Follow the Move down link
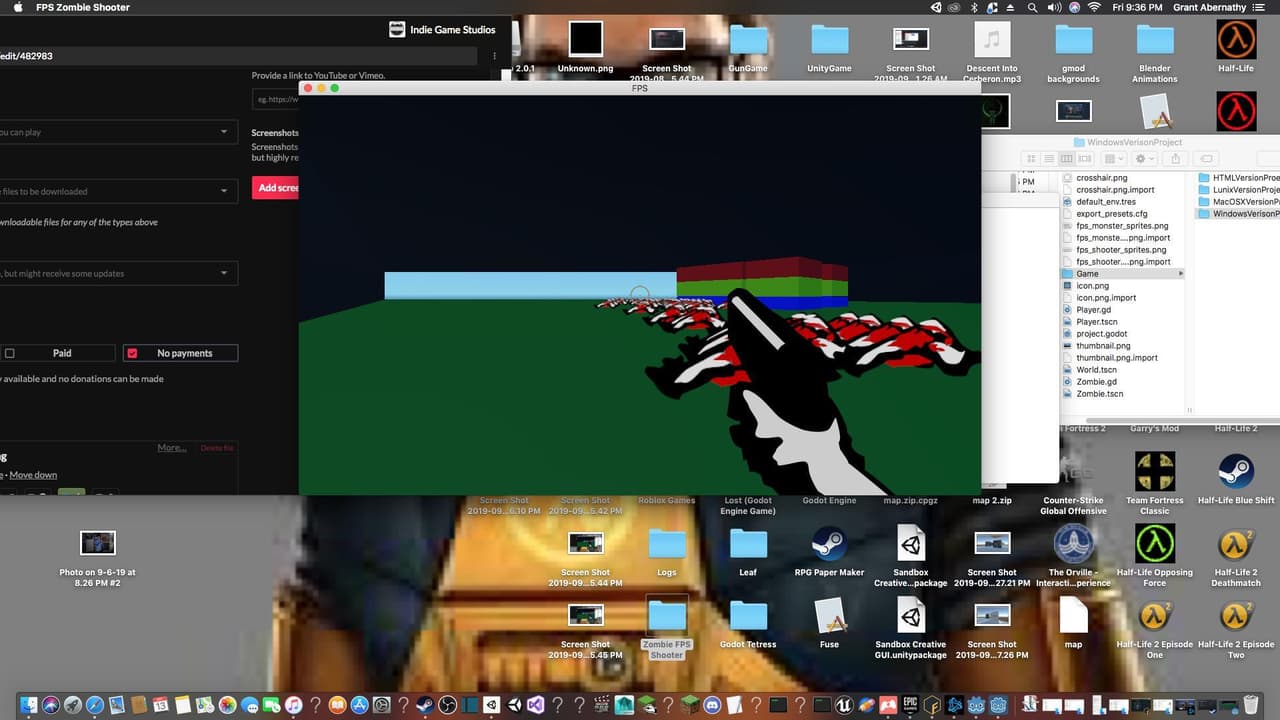Viewport: 1280px width, 720px height. point(33,475)
